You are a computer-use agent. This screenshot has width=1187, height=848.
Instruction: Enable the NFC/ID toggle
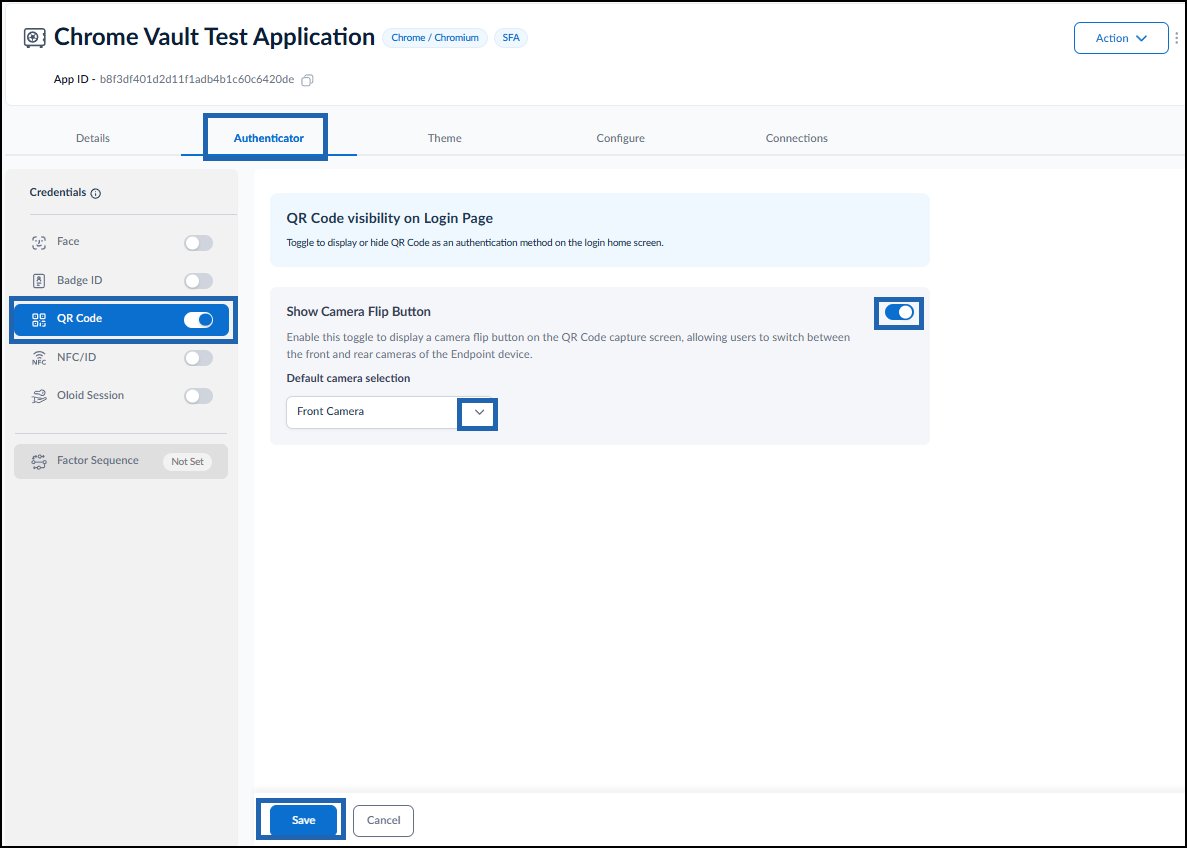coord(198,357)
